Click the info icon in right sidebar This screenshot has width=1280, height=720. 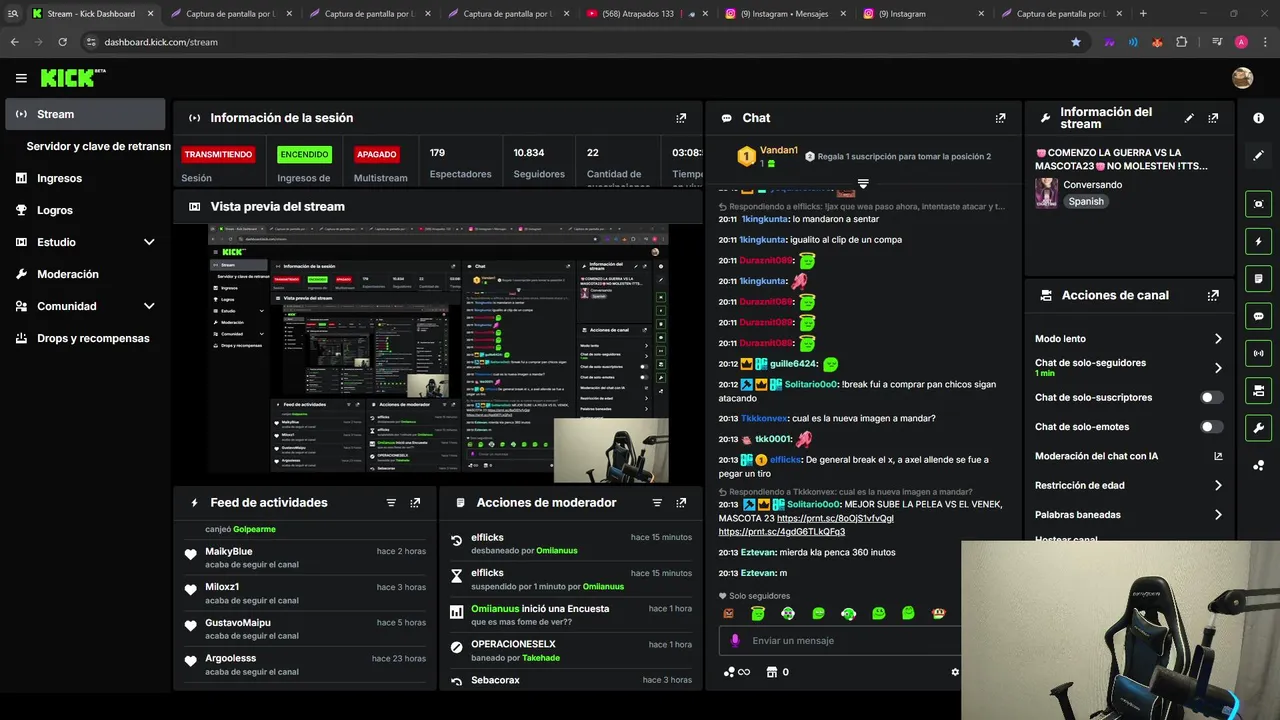point(1258,118)
